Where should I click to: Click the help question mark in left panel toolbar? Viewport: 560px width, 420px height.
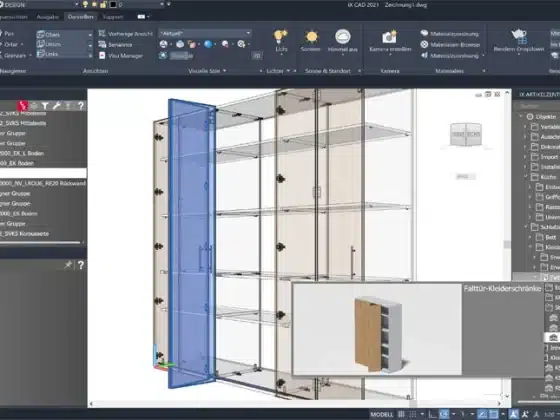[x=81, y=105]
